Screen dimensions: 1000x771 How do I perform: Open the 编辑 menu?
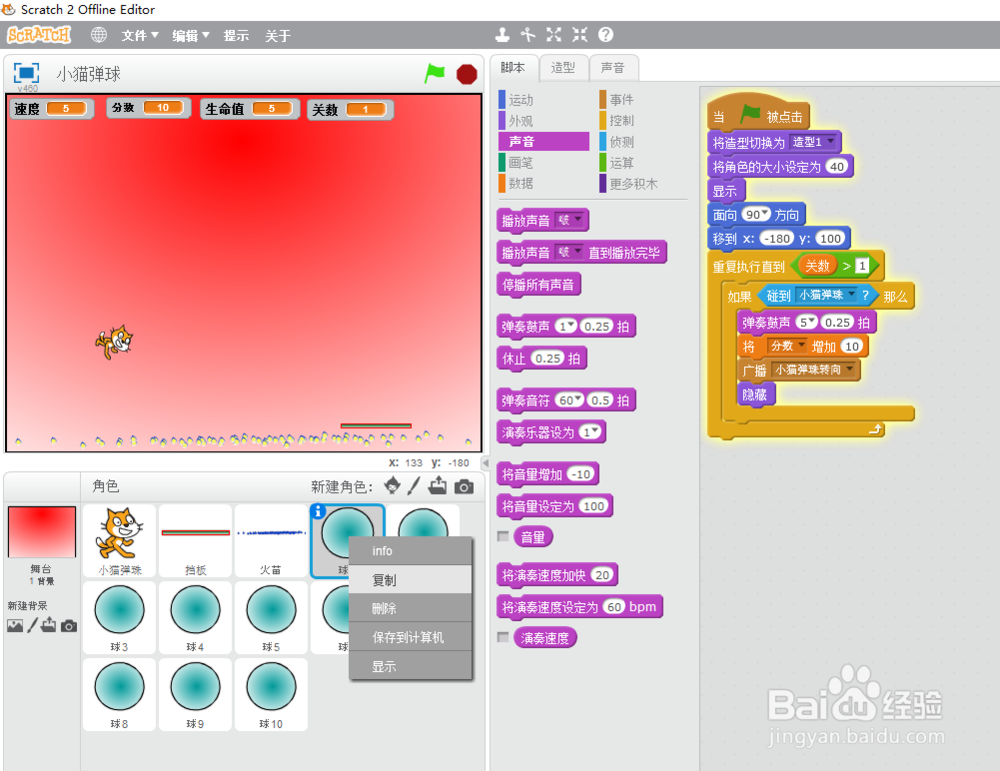[x=191, y=36]
